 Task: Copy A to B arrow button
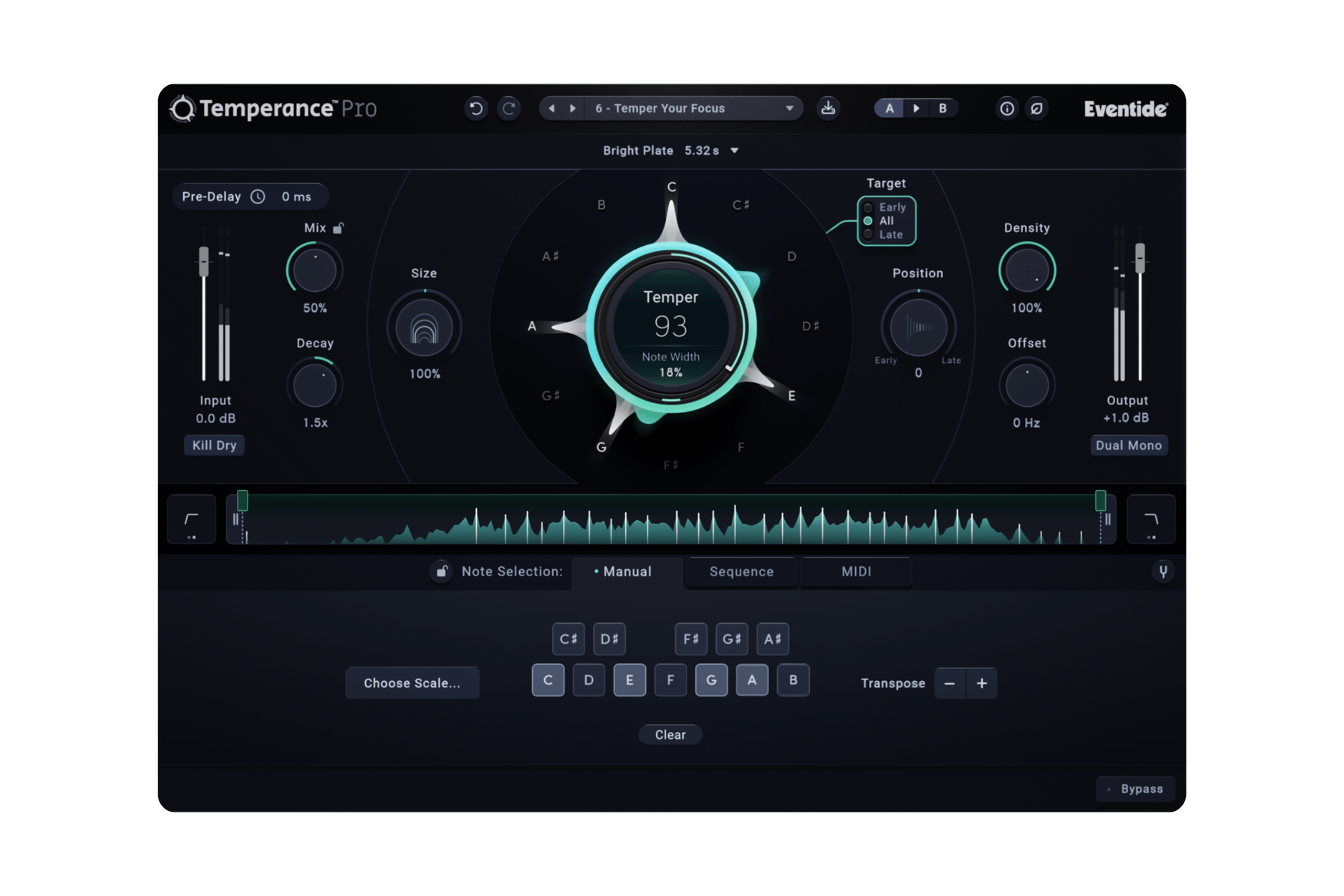tap(917, 108)
